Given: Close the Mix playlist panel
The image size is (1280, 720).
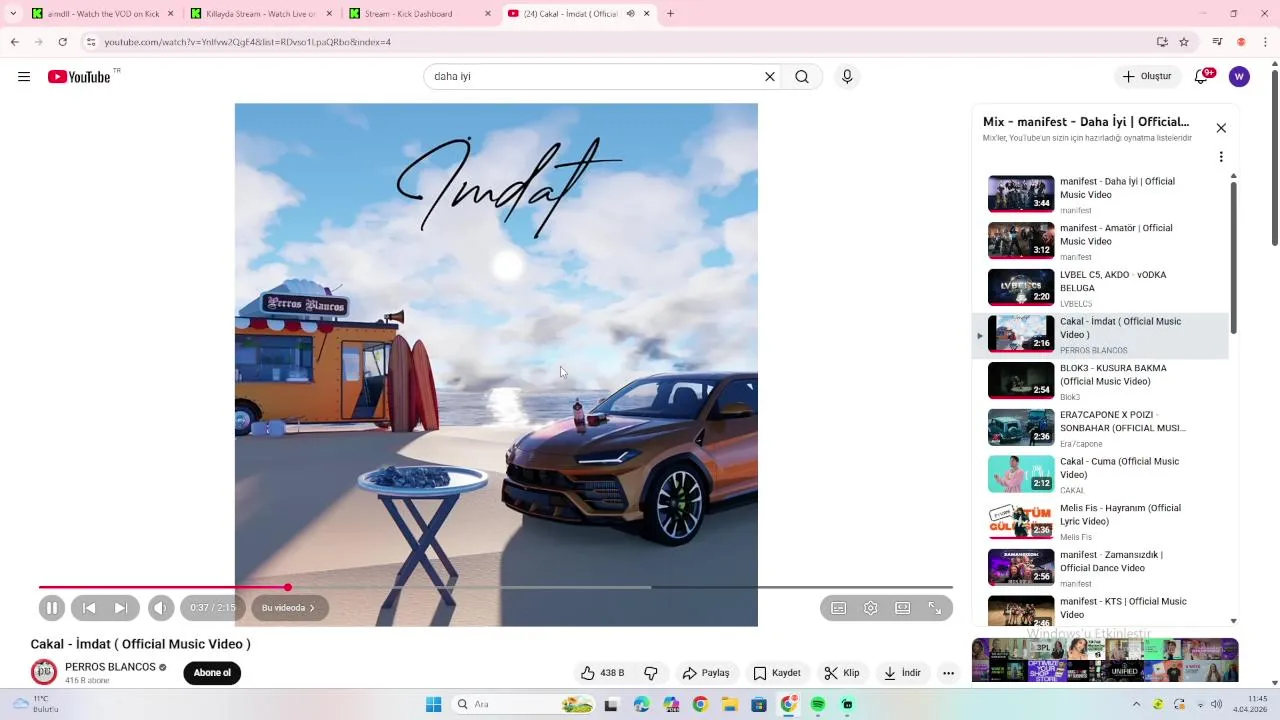Looking at the screenshot, I should [x=1221, y=128].
